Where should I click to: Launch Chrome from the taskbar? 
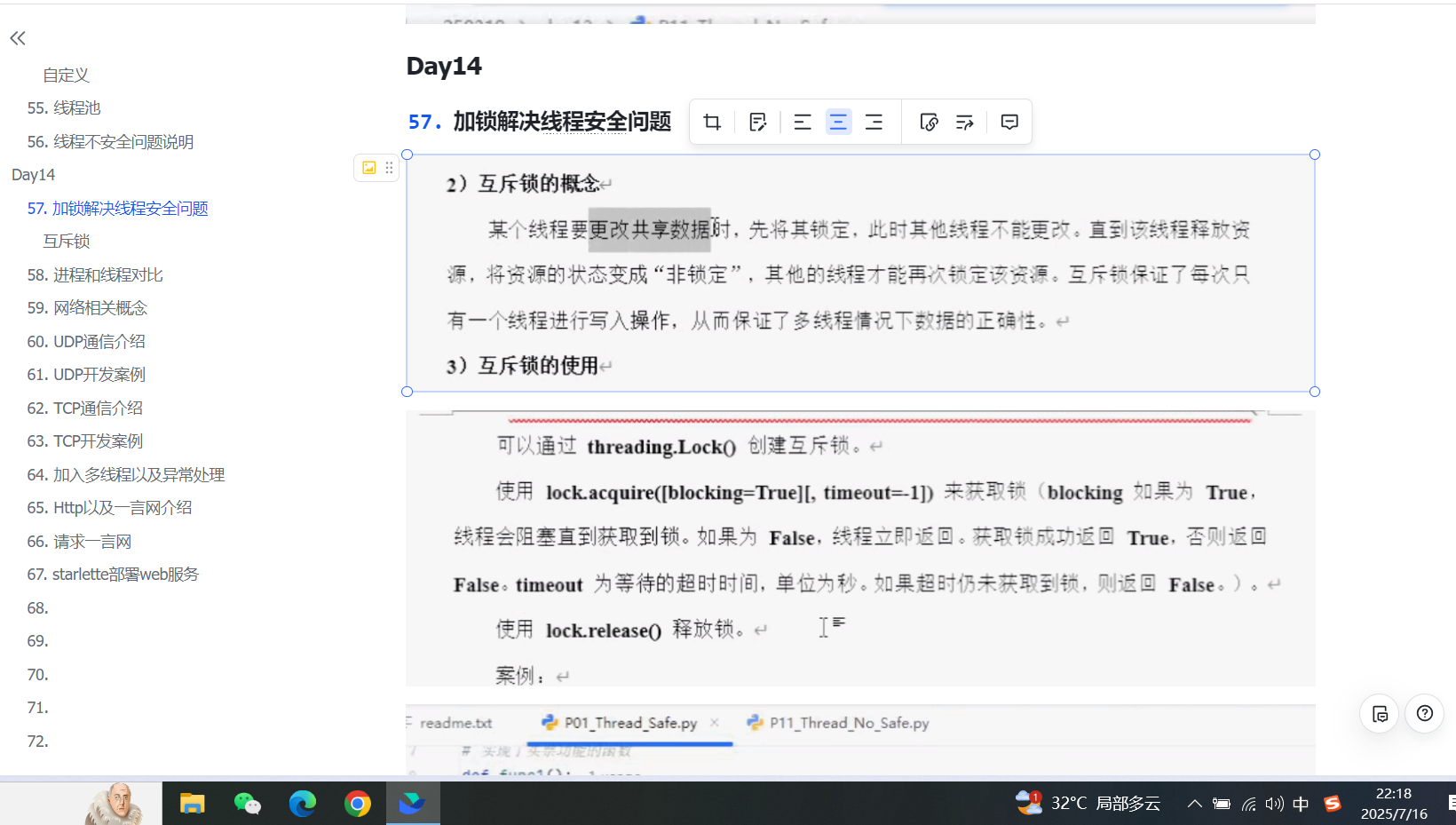pos(358,804)
